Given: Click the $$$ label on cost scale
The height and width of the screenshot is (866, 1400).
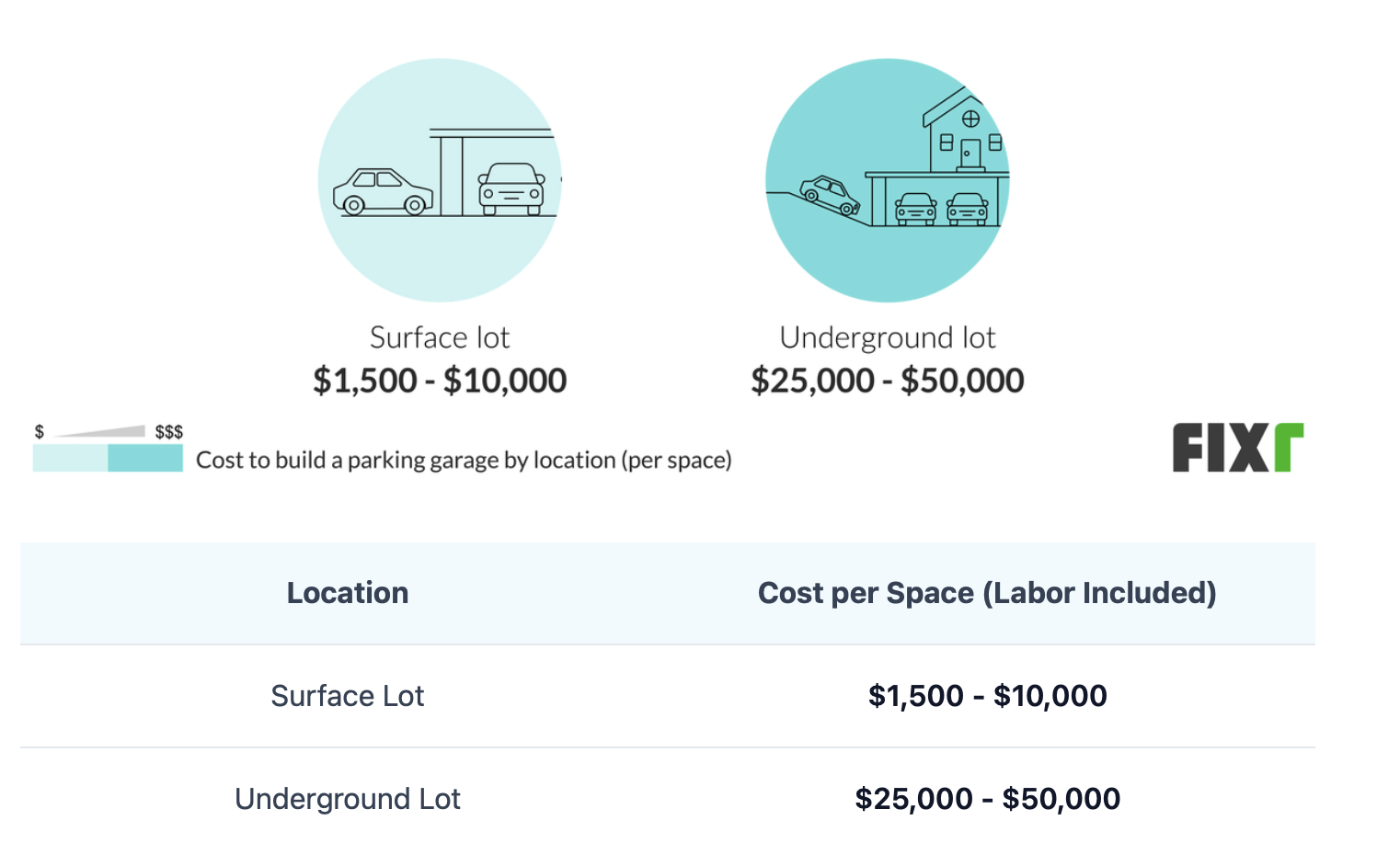Looking at the screenshot, I should pos(169,431).
